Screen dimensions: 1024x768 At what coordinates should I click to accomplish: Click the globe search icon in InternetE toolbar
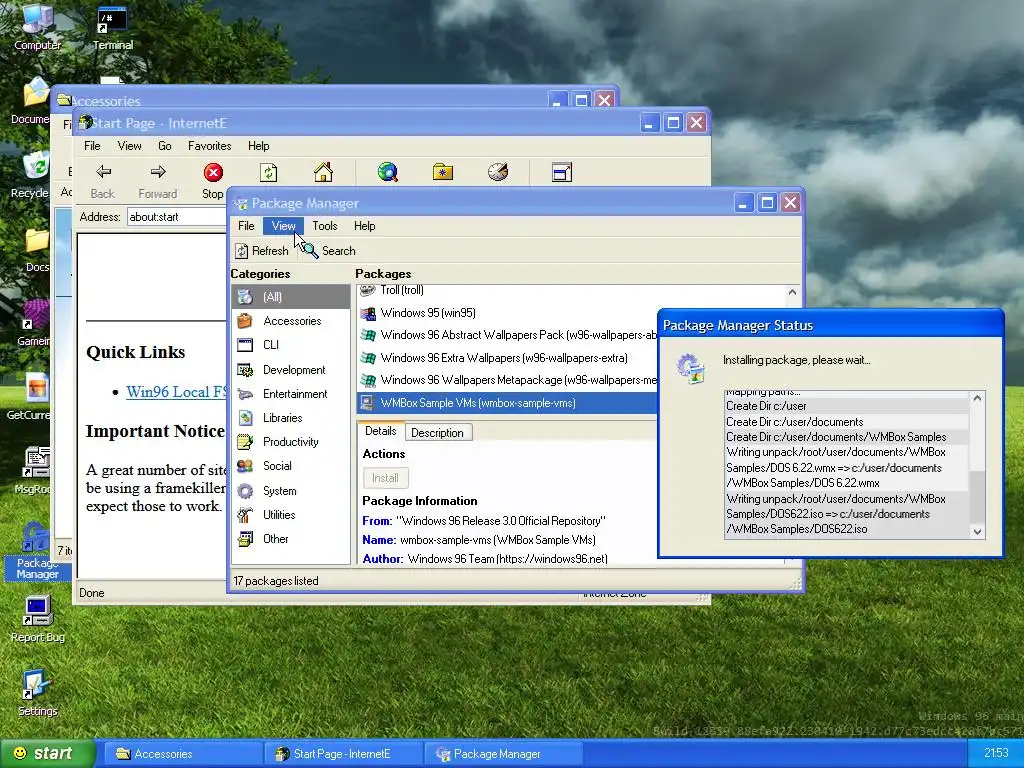click(x=388, y=172)
